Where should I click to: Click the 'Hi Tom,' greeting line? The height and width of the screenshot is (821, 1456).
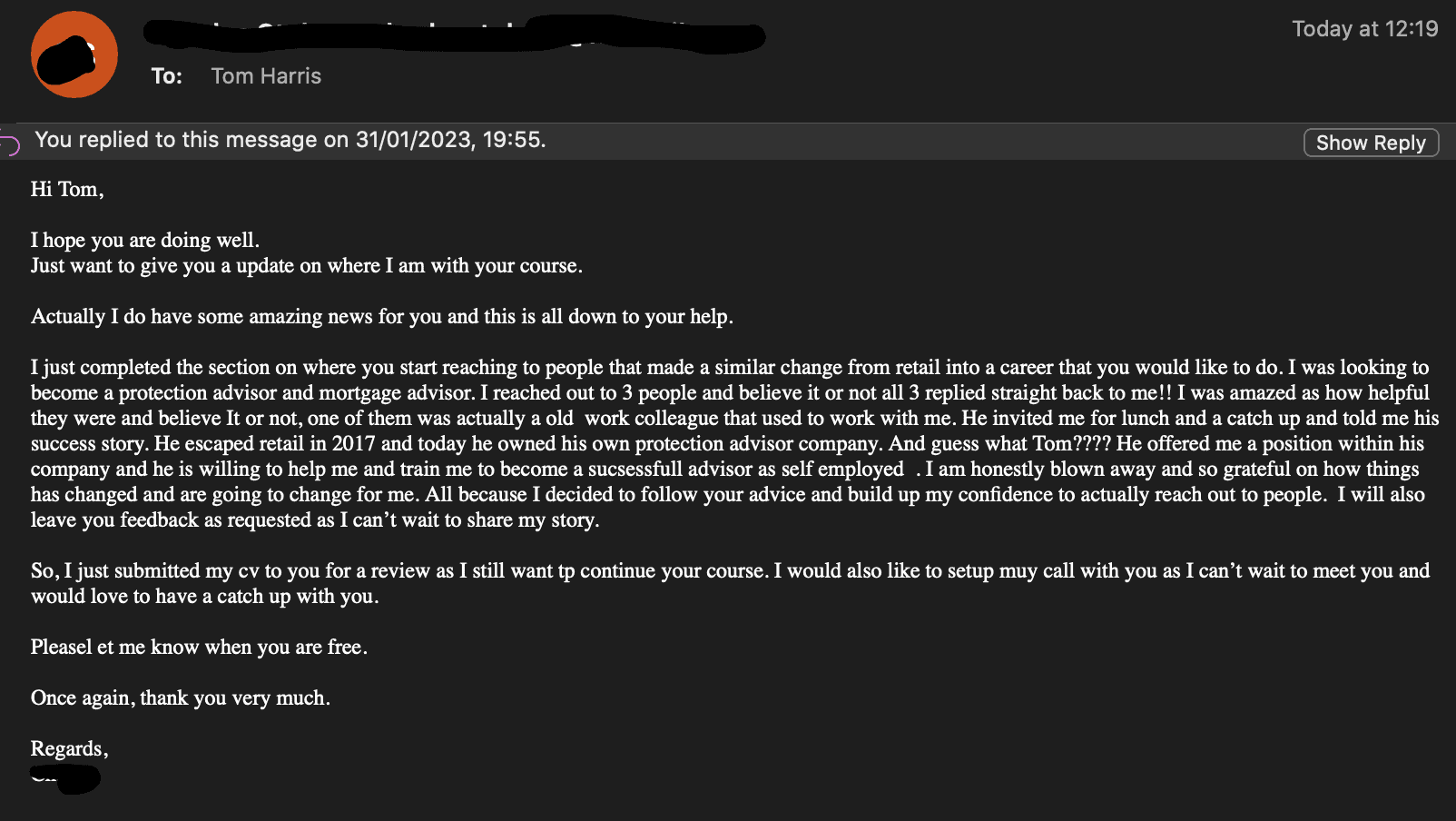click(67, 189)
